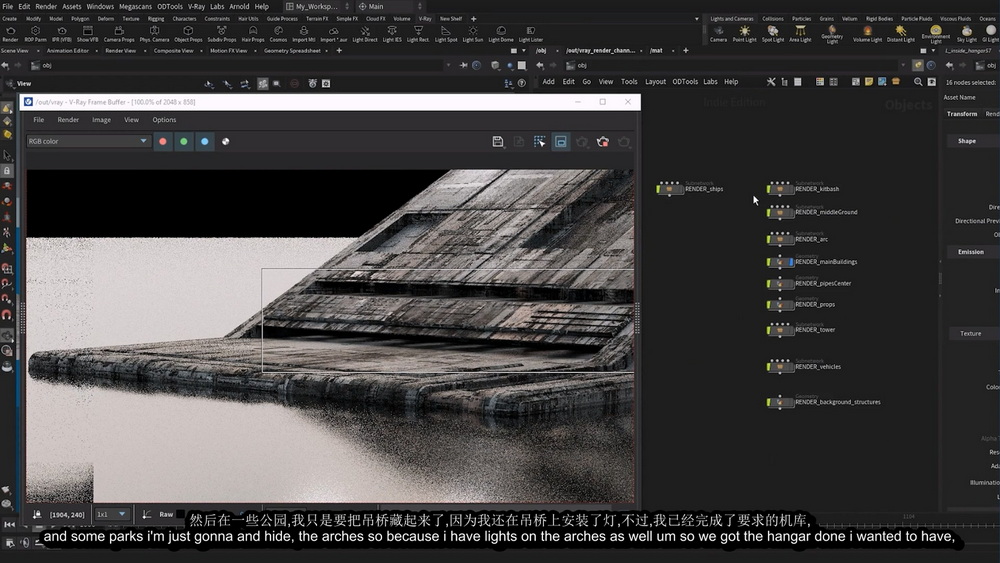Toggle the blue channel in Frame Buffer

[x=205, y=142]
